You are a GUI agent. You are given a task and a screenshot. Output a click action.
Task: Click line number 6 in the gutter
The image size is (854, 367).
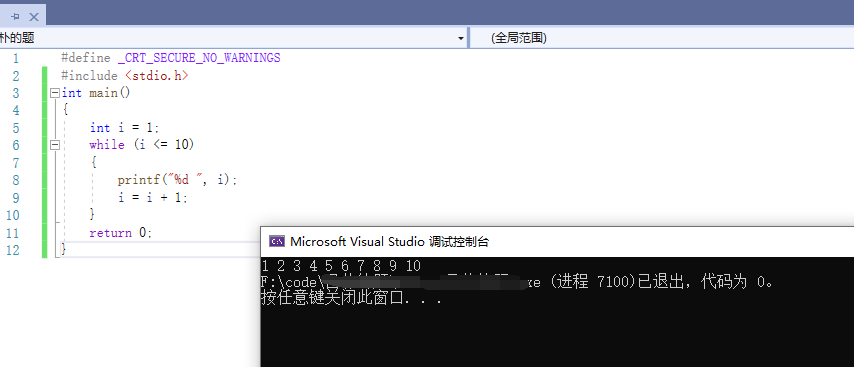15,145
